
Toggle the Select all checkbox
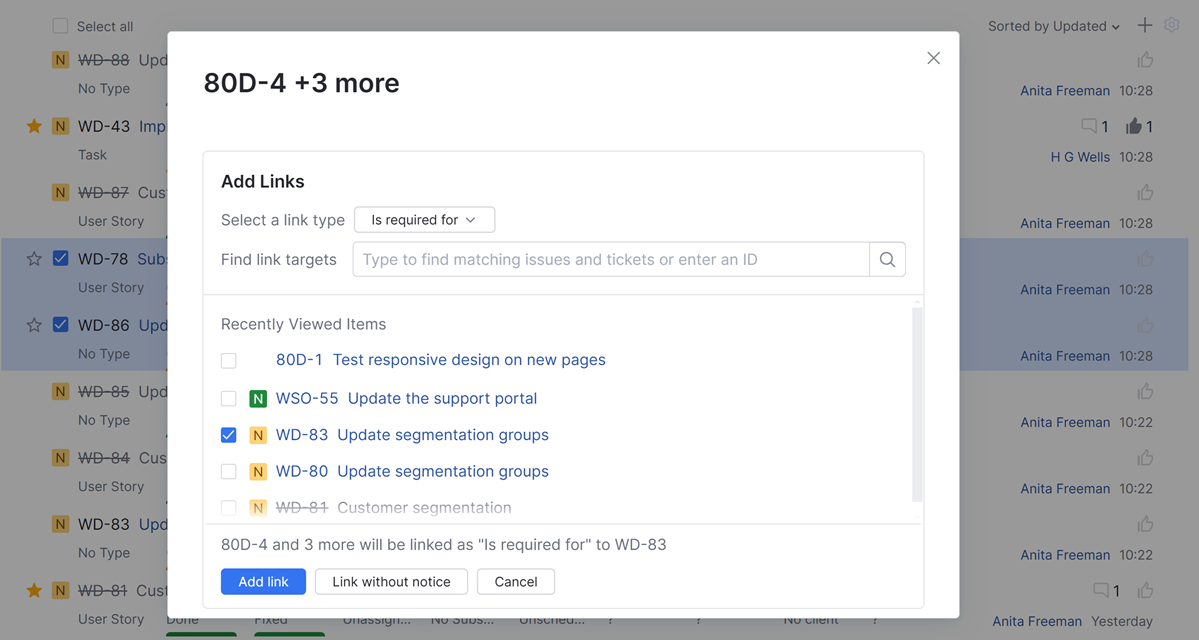point(61,26)
